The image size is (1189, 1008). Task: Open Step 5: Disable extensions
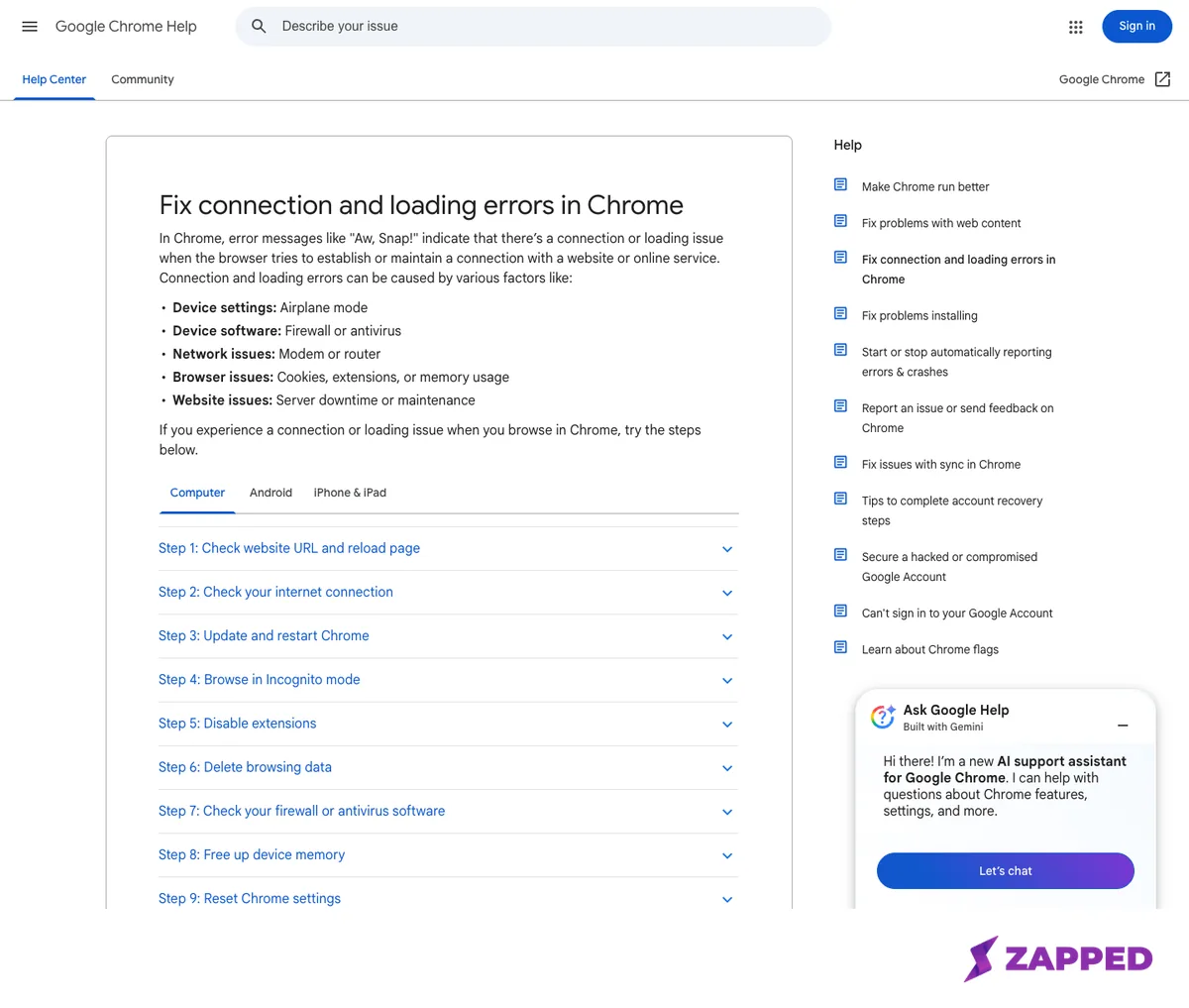click(x=238, y=724)
